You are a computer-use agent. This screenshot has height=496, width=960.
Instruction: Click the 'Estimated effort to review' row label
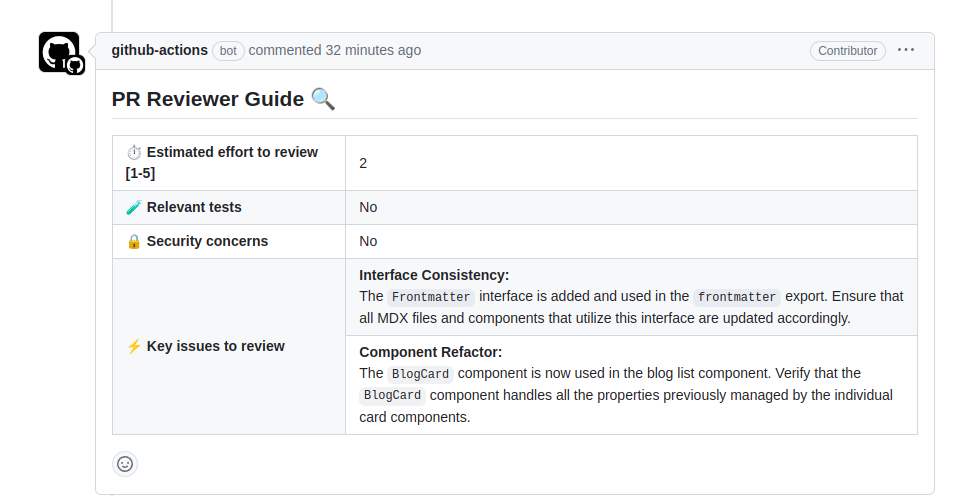pos(232,153)
